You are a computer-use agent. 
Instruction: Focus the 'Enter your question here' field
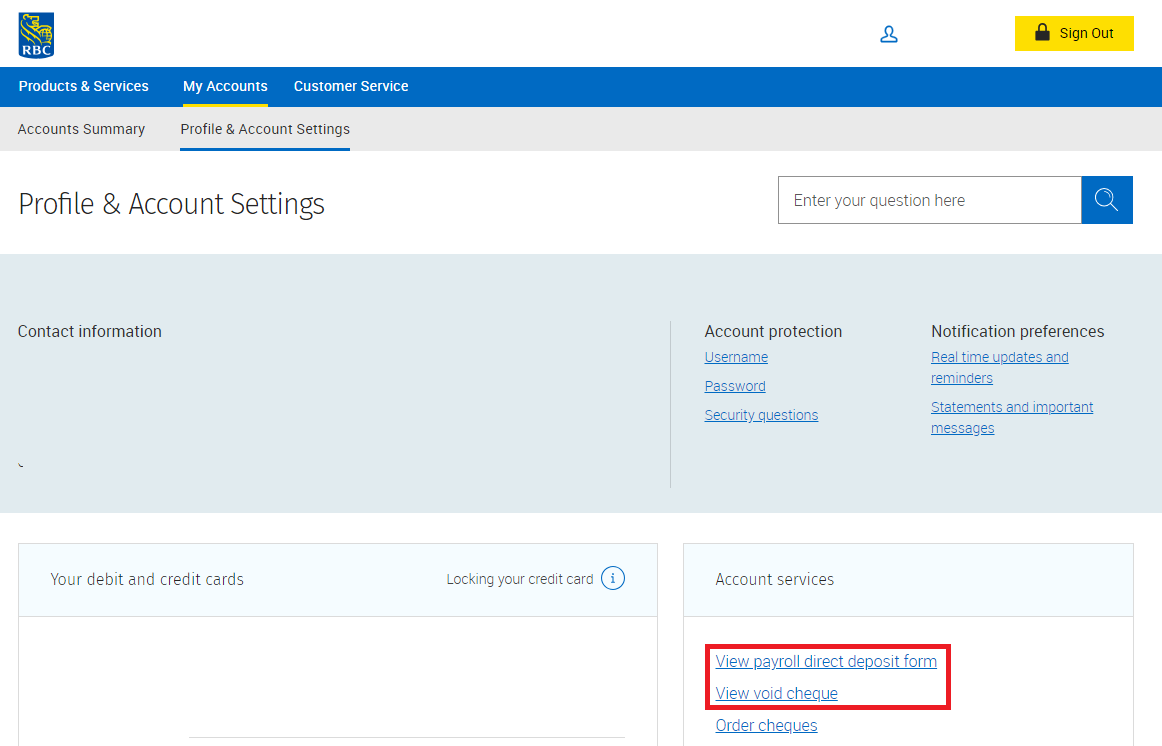[x=929, y=200]
